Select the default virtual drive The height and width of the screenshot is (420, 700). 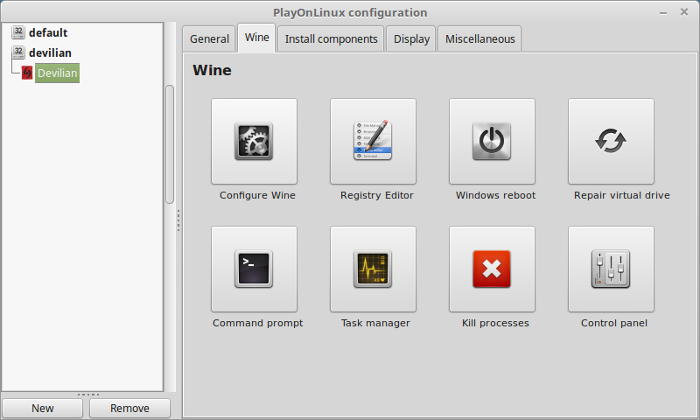pos(48,33)
